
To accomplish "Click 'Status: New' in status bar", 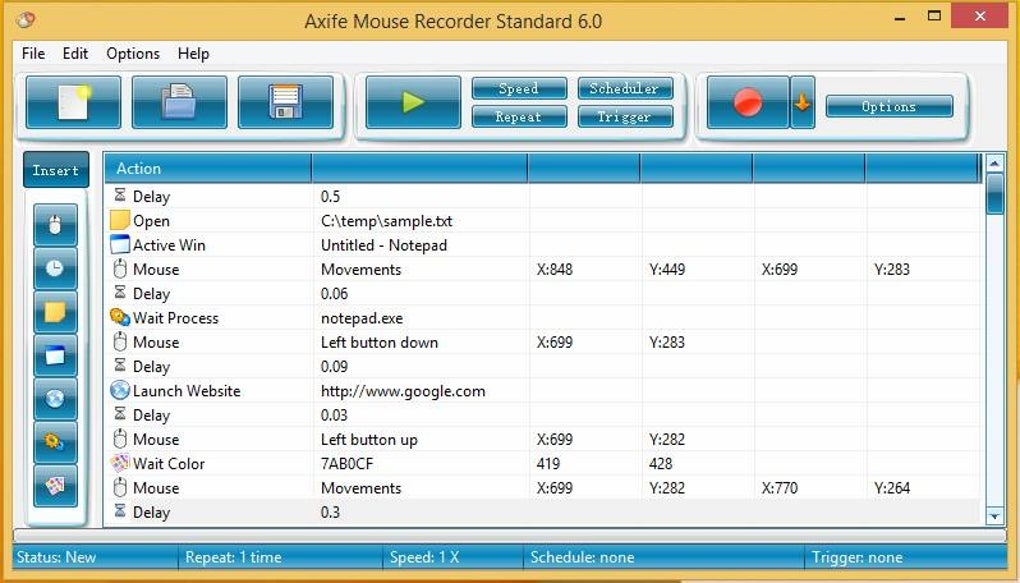I will click(x=56, y=558).
